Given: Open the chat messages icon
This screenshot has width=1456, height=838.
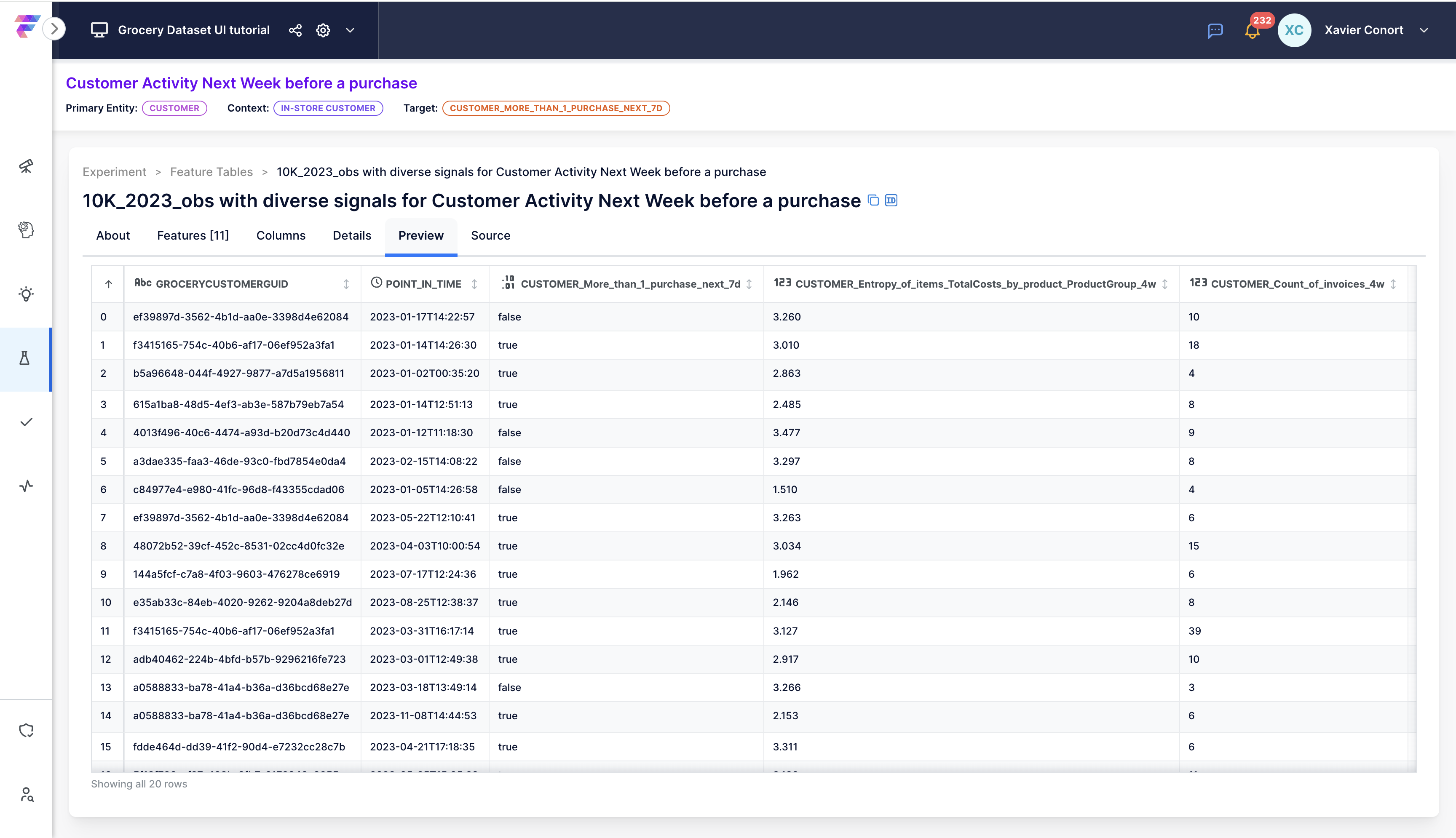Looking at the screenshot, I should (x=1215, y=30).
